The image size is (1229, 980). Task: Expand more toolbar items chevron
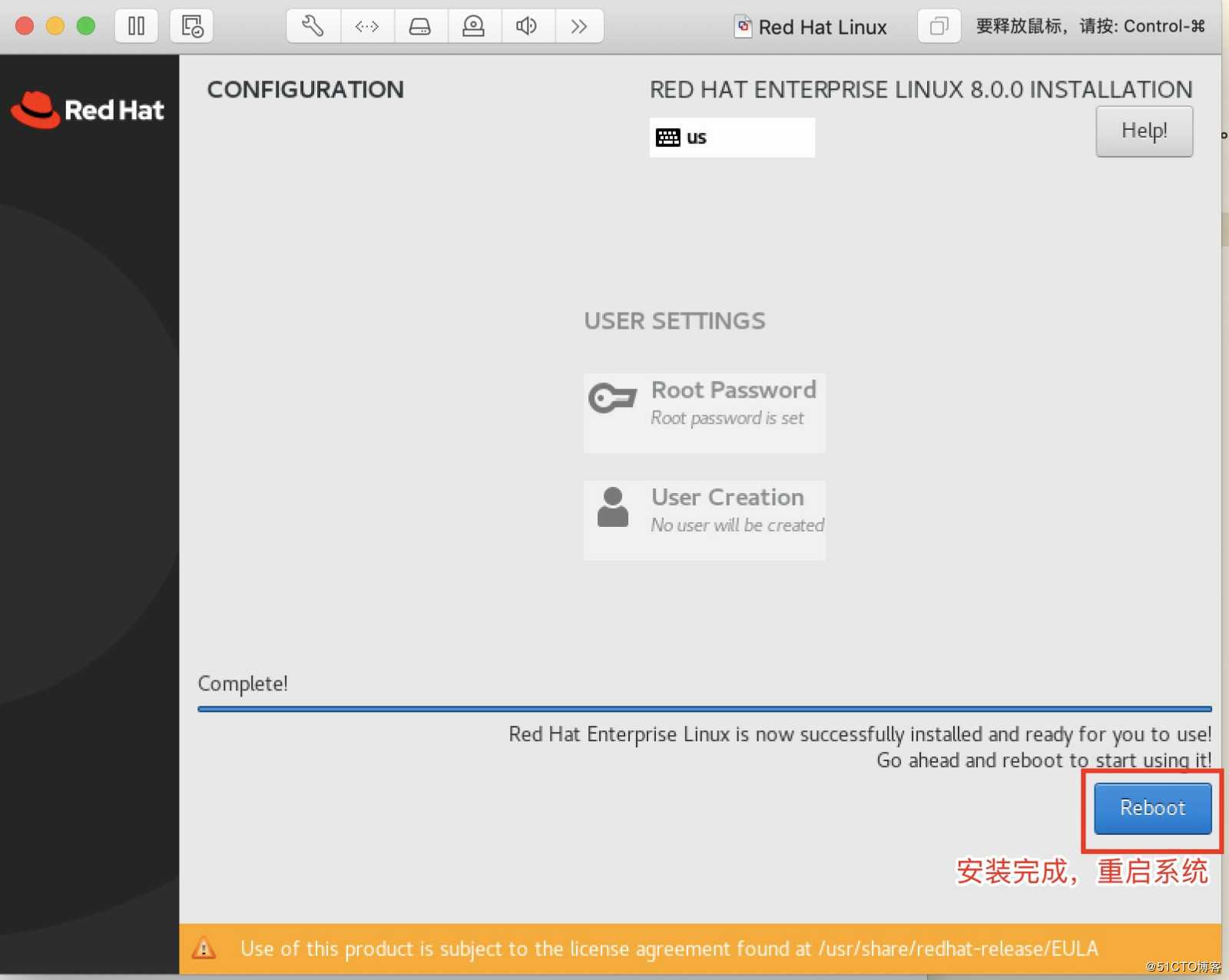579,26
